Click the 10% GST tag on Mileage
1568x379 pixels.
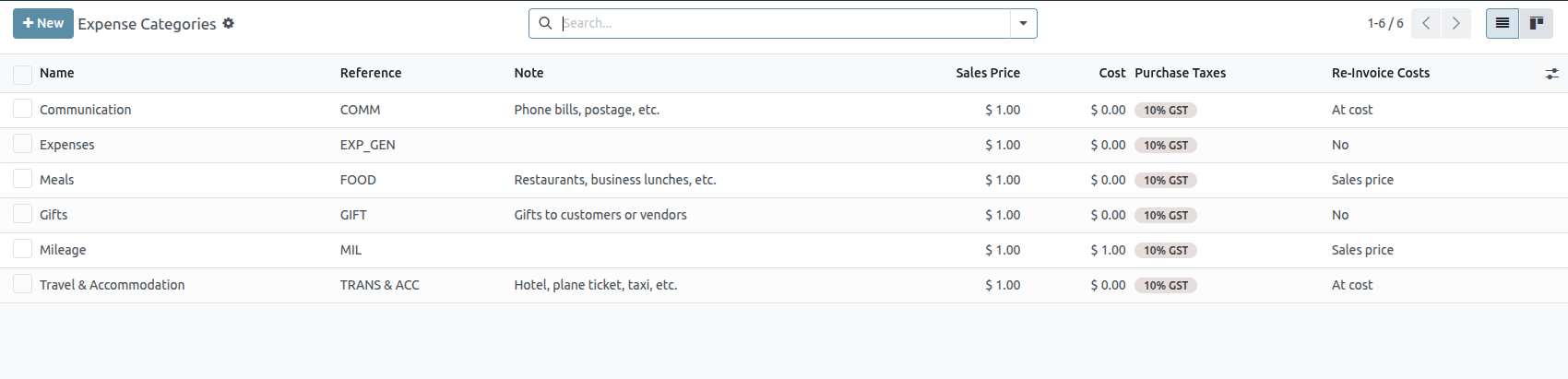[1166, 251]
